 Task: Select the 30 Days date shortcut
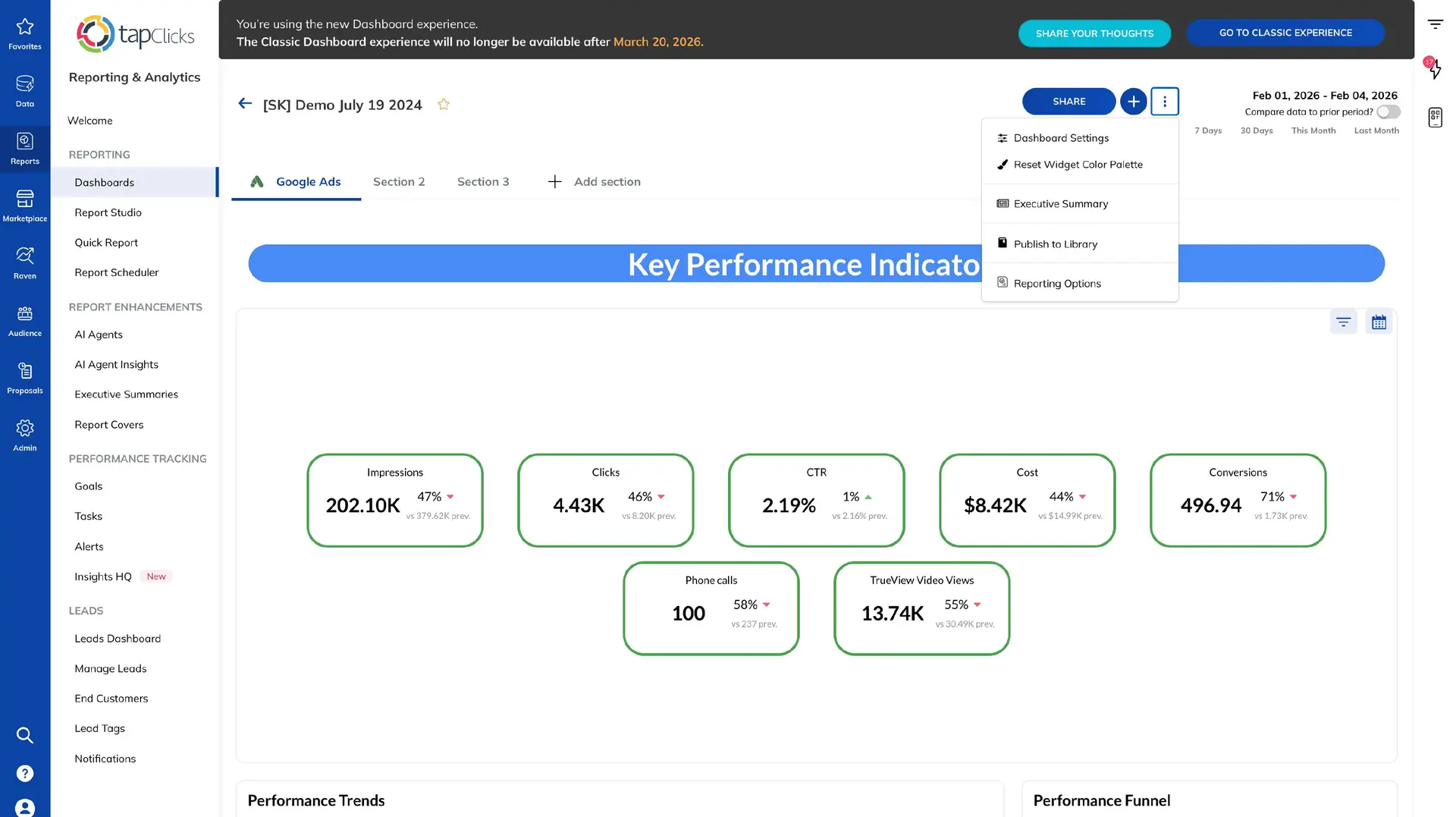1257,130
